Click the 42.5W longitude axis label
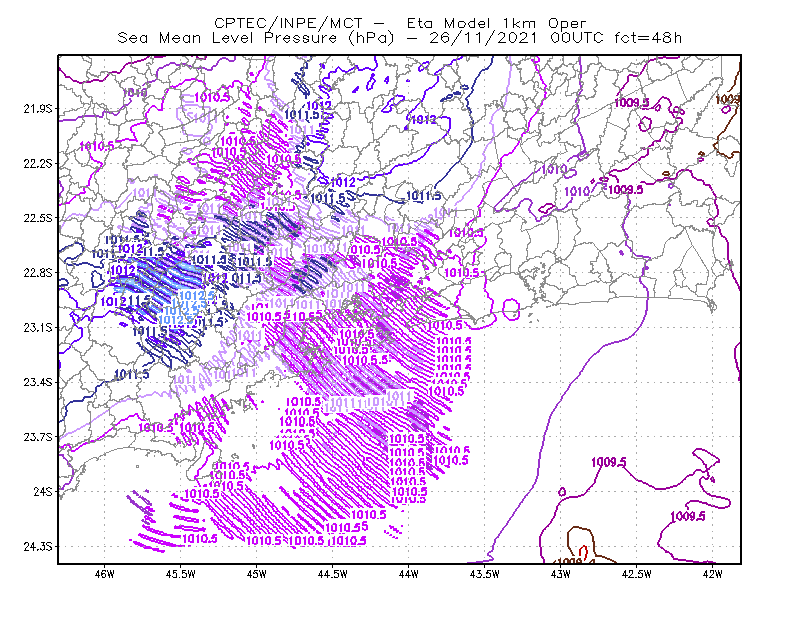 [x=637, y=574]
